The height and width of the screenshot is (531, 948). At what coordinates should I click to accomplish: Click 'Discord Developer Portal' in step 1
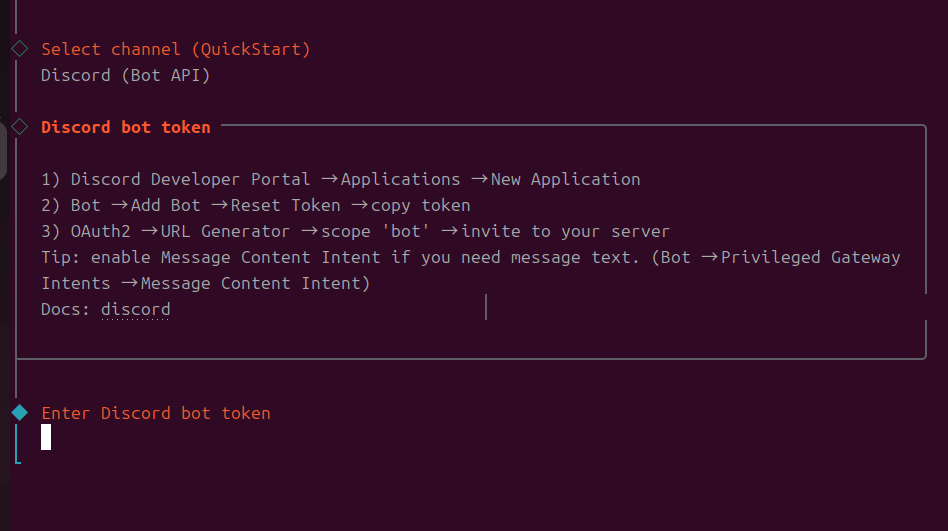191,180
